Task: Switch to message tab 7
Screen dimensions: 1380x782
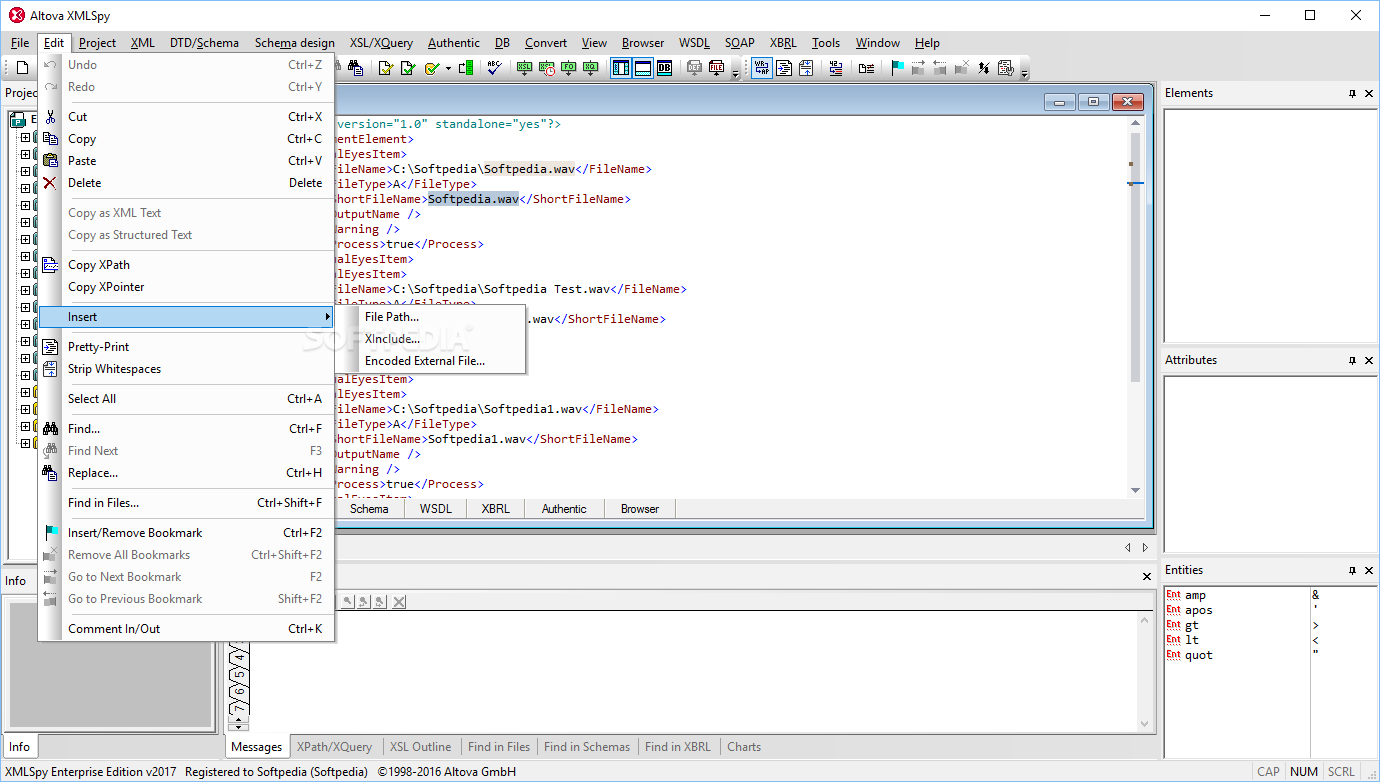Action: point(238,708)
